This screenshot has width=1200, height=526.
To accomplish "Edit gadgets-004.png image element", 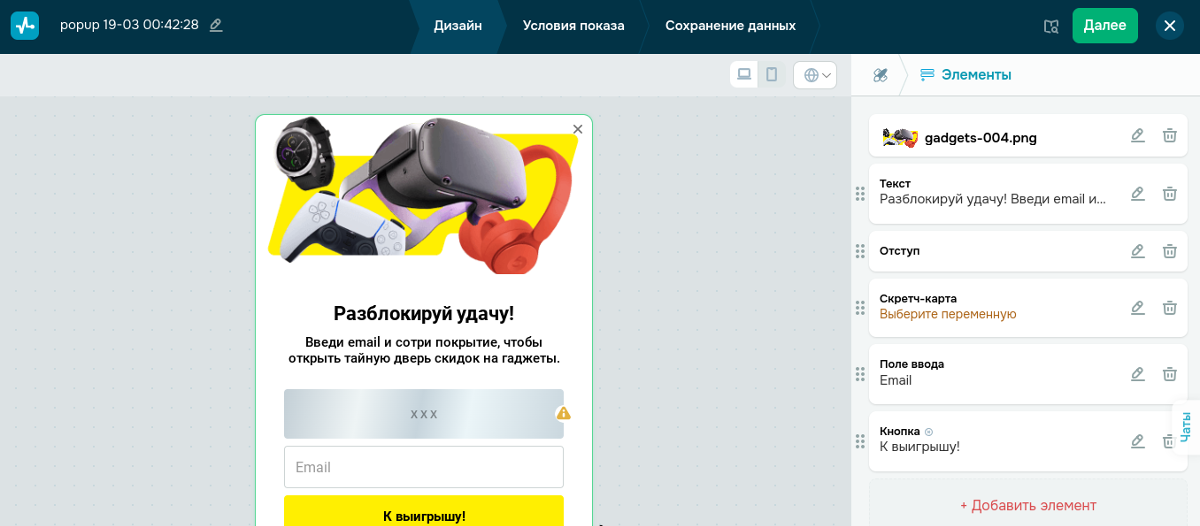I will 1137,136.
